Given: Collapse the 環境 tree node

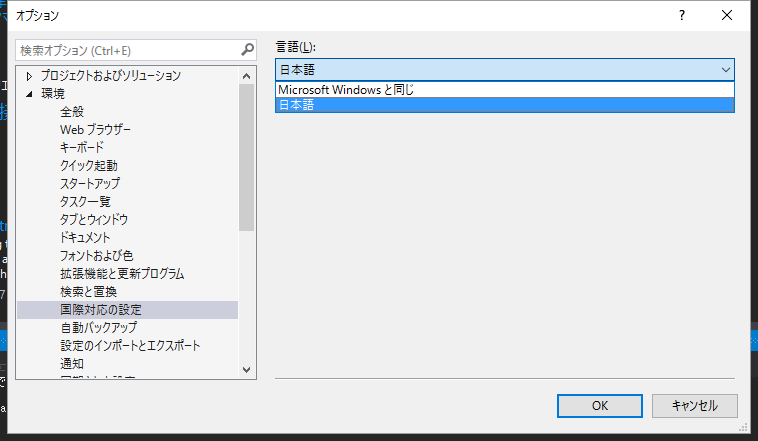Looking at the screenshot, I should point(29,94).
